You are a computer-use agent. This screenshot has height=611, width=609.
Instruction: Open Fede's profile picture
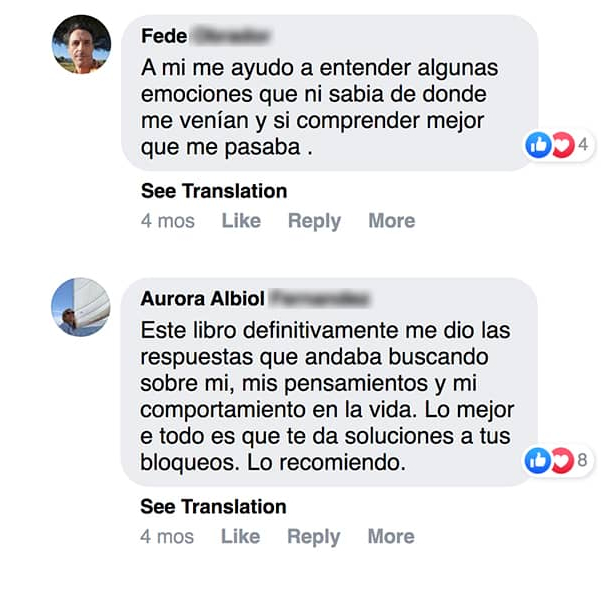pyautogui.click(x=81, y=45)
